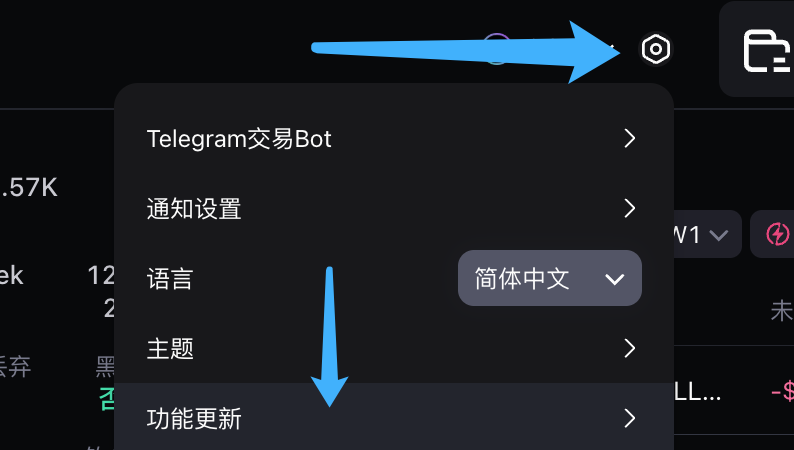
Task: Click the truncated LL... token name
Action: (697, 392)
